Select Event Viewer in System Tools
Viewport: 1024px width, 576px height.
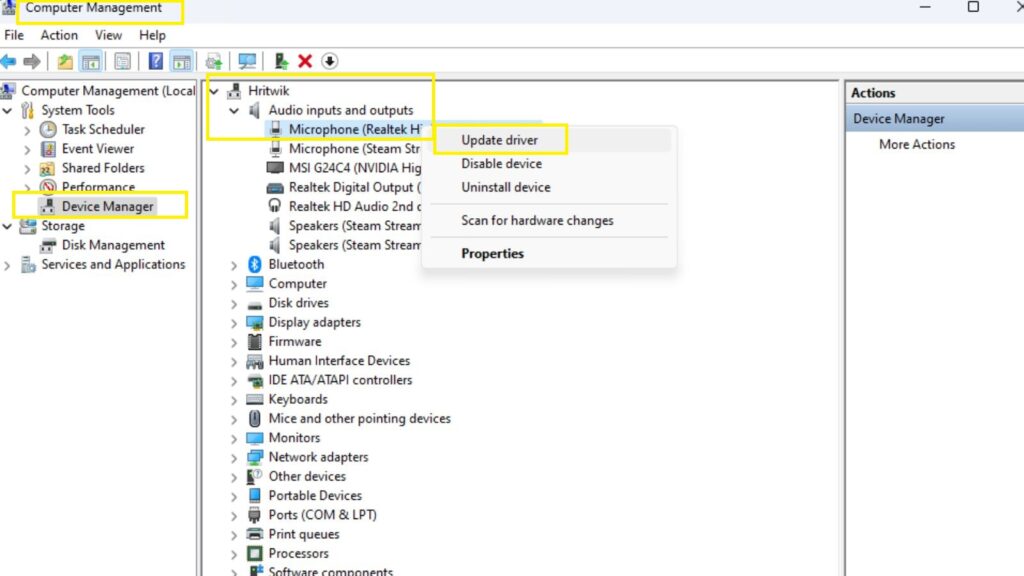point(98,149)
